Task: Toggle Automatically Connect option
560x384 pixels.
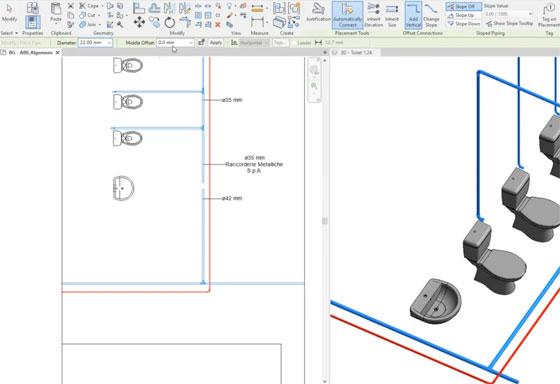Action: click(x=347, y=15)
